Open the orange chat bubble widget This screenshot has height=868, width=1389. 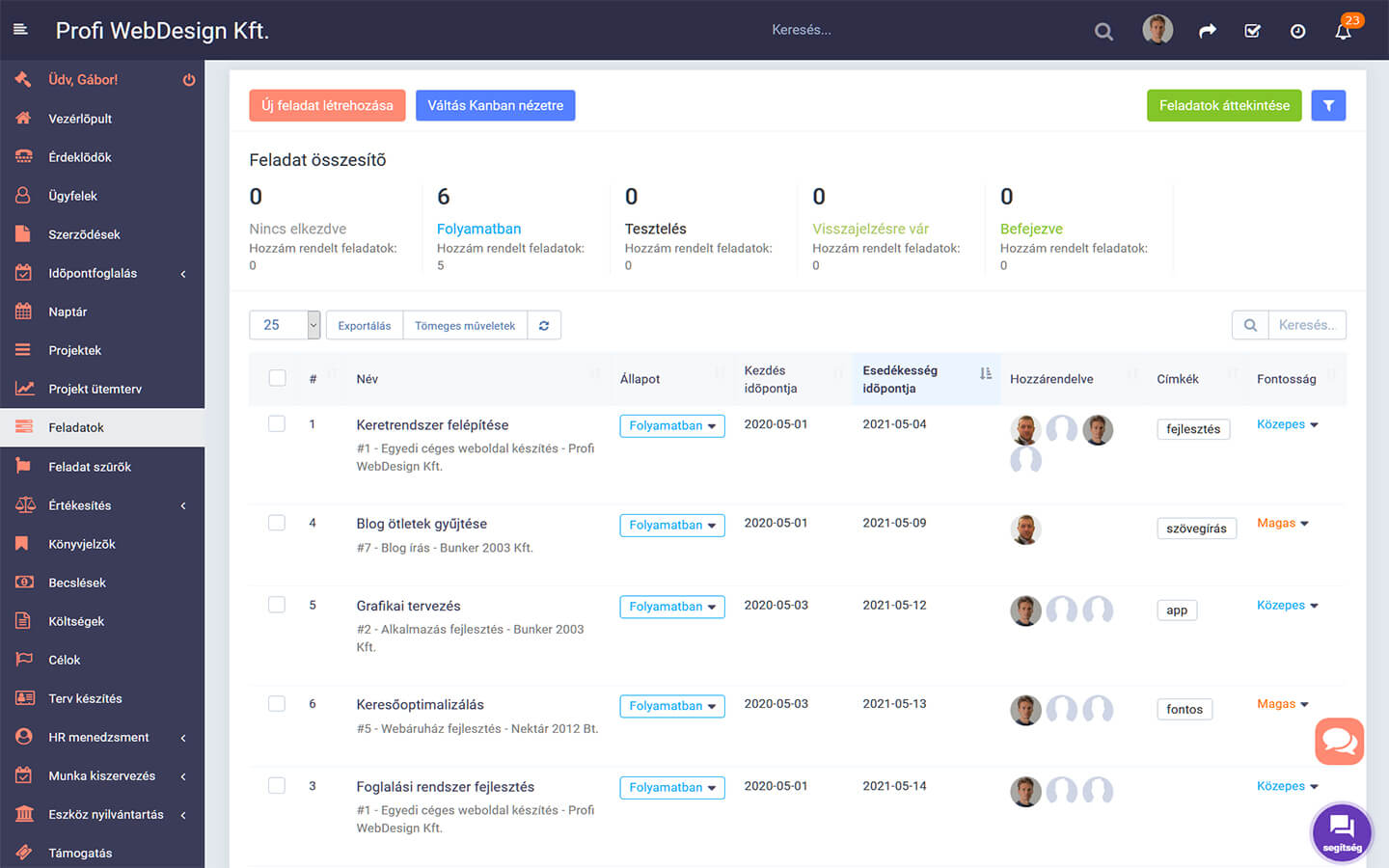(1339, 741)
